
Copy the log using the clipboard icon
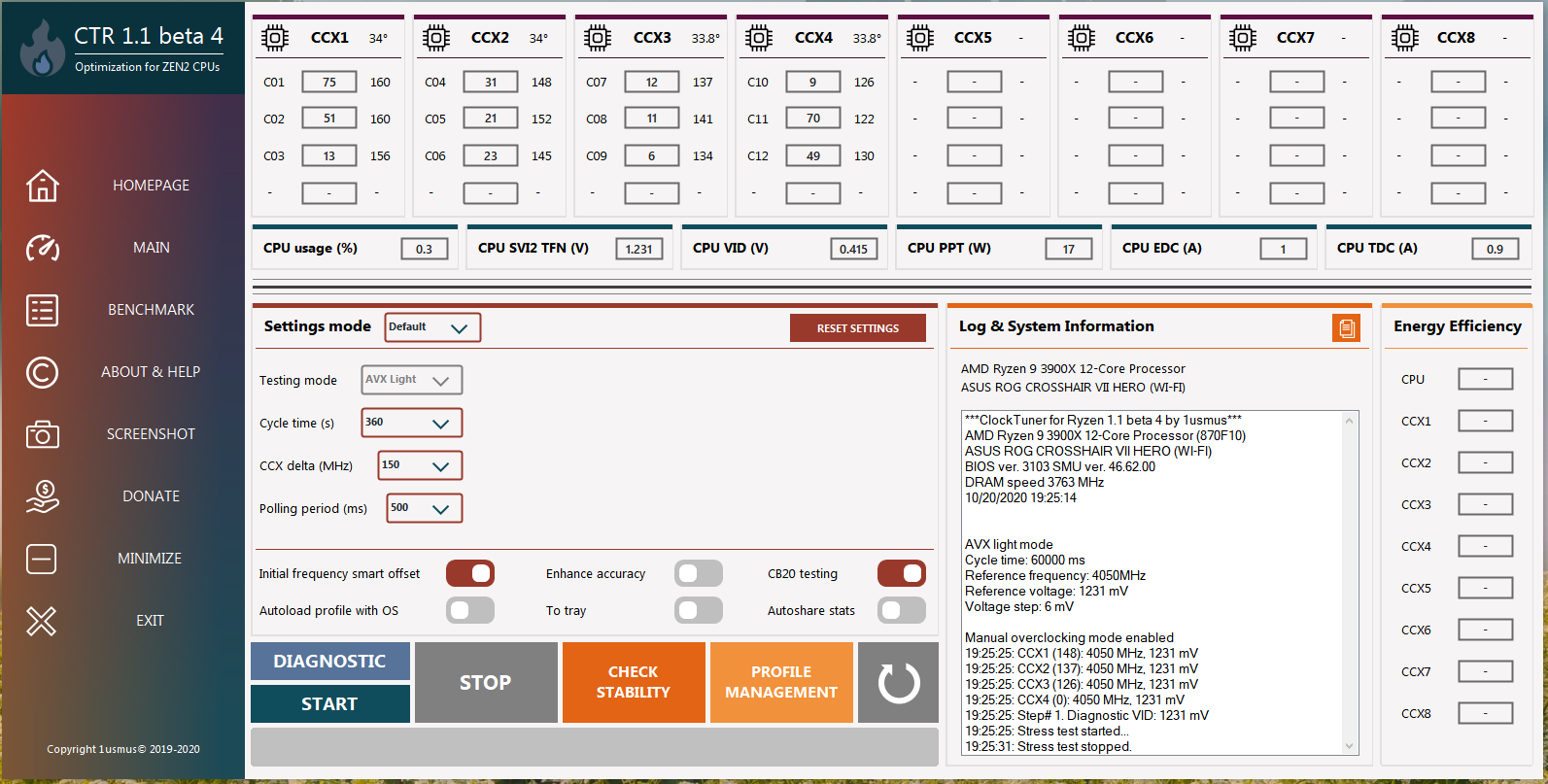coord(1346,328)
